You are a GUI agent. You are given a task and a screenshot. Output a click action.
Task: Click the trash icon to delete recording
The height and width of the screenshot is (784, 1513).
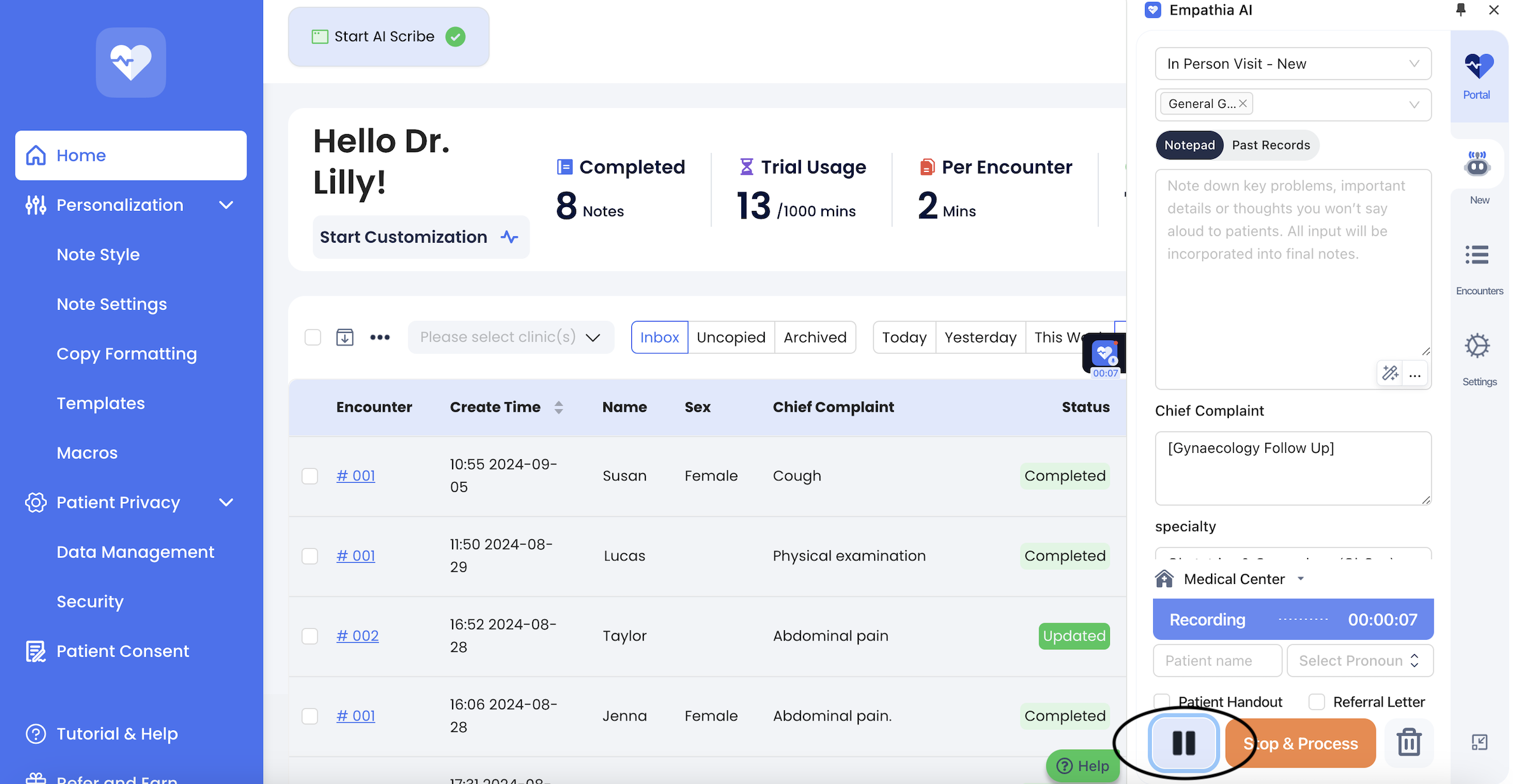click(1409, 743)
